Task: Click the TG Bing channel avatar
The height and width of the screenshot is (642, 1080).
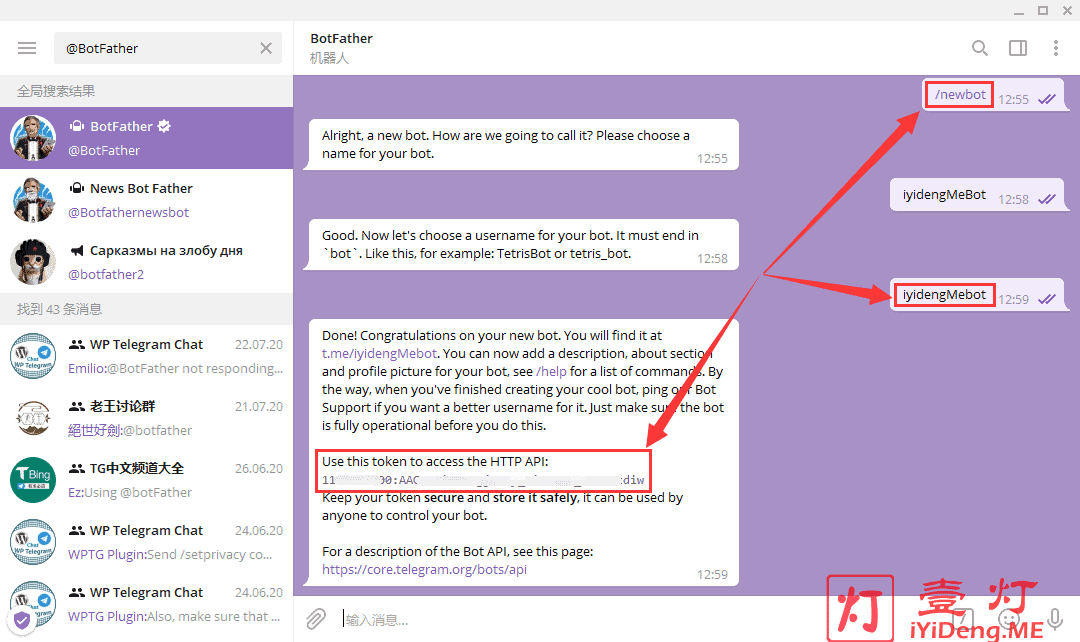Action: tap(33, 480)
